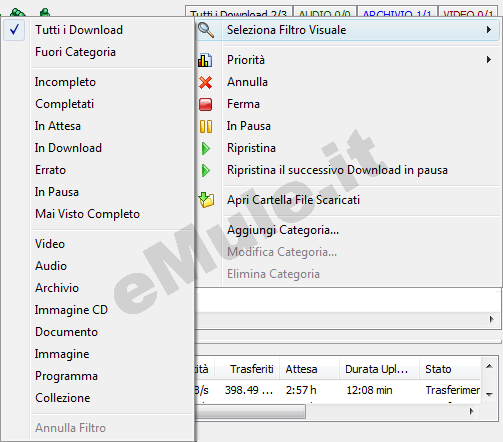
Task: Click the green arrow icon for Ripristina il successivo Download
Action: tap(206, 170)
